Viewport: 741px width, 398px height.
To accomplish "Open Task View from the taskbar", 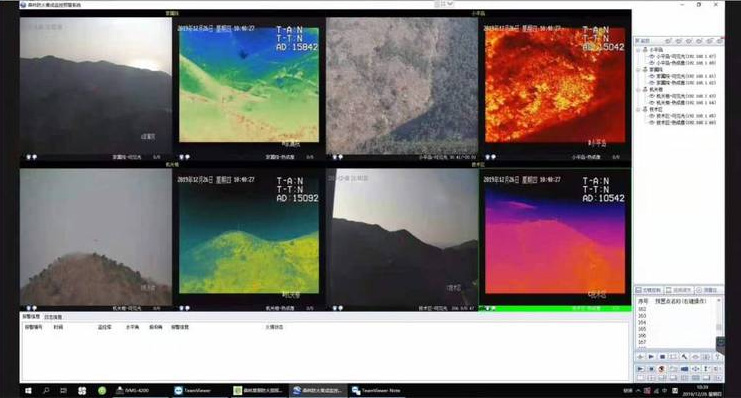I will [63, 390].
